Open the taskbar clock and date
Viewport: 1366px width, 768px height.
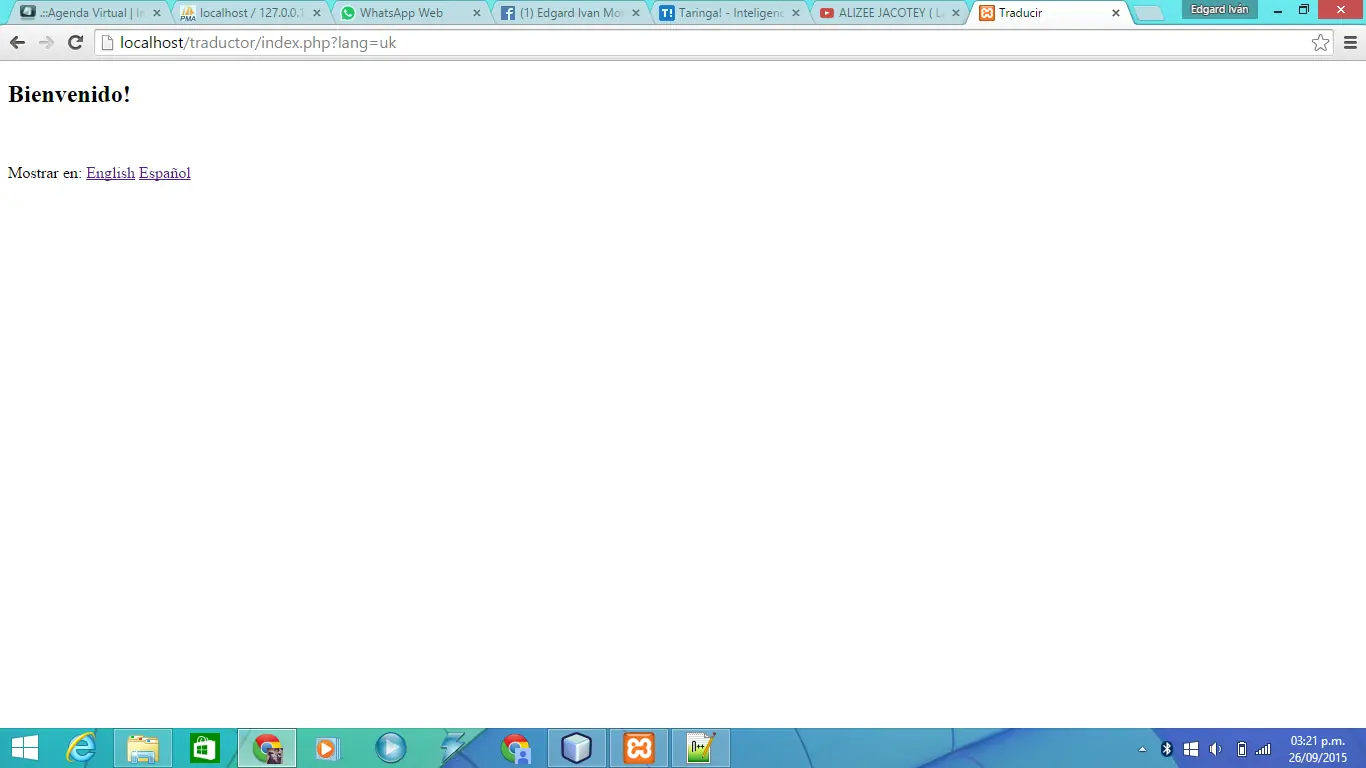pyautogui.click(x=1317, y=749)
